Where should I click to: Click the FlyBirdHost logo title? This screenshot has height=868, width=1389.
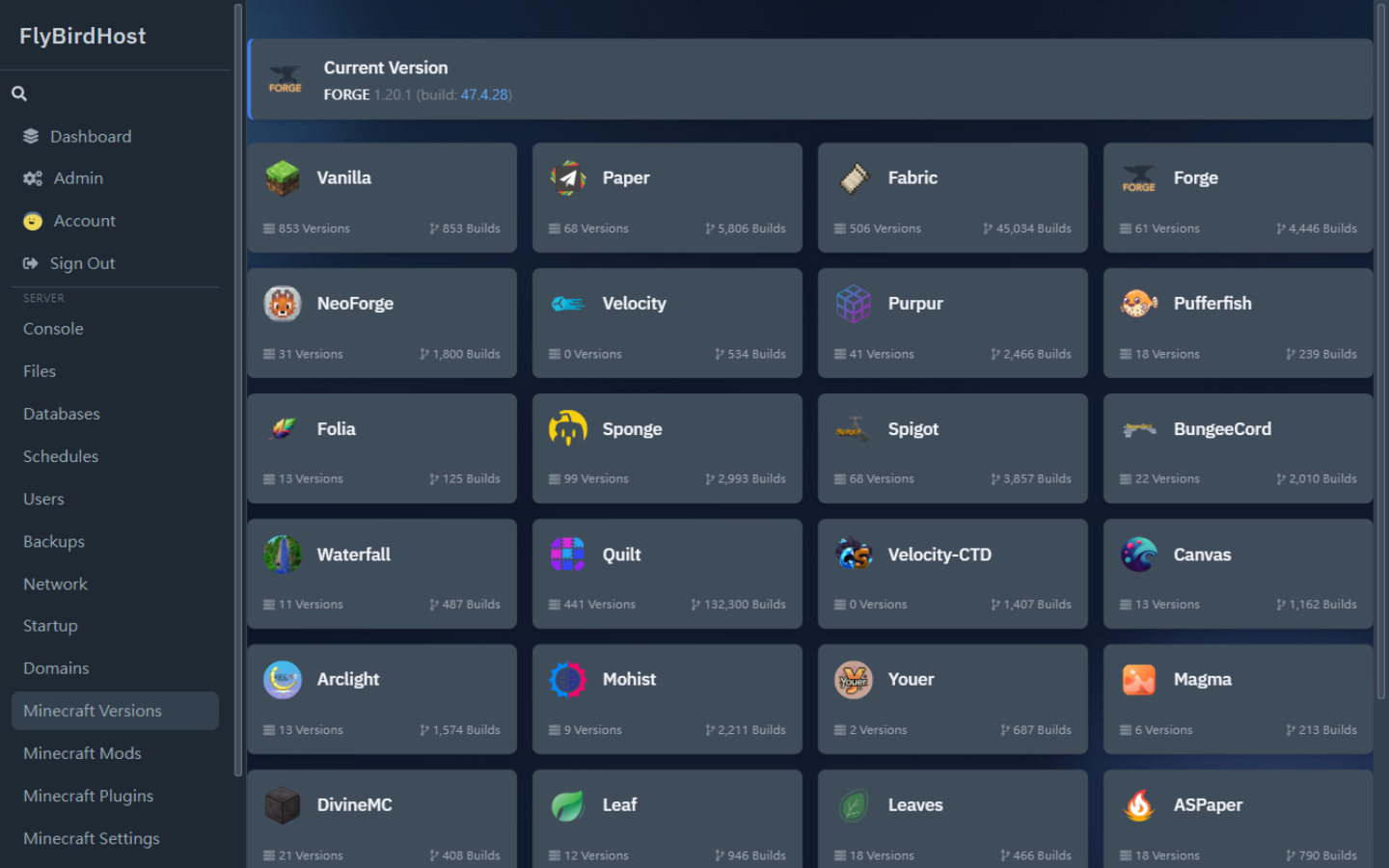coord(83,36)
